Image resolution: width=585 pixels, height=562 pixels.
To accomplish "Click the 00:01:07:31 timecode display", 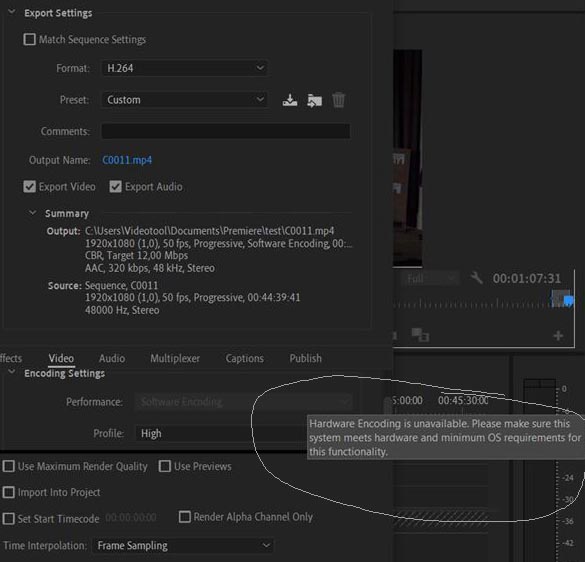I will point(526,278).
